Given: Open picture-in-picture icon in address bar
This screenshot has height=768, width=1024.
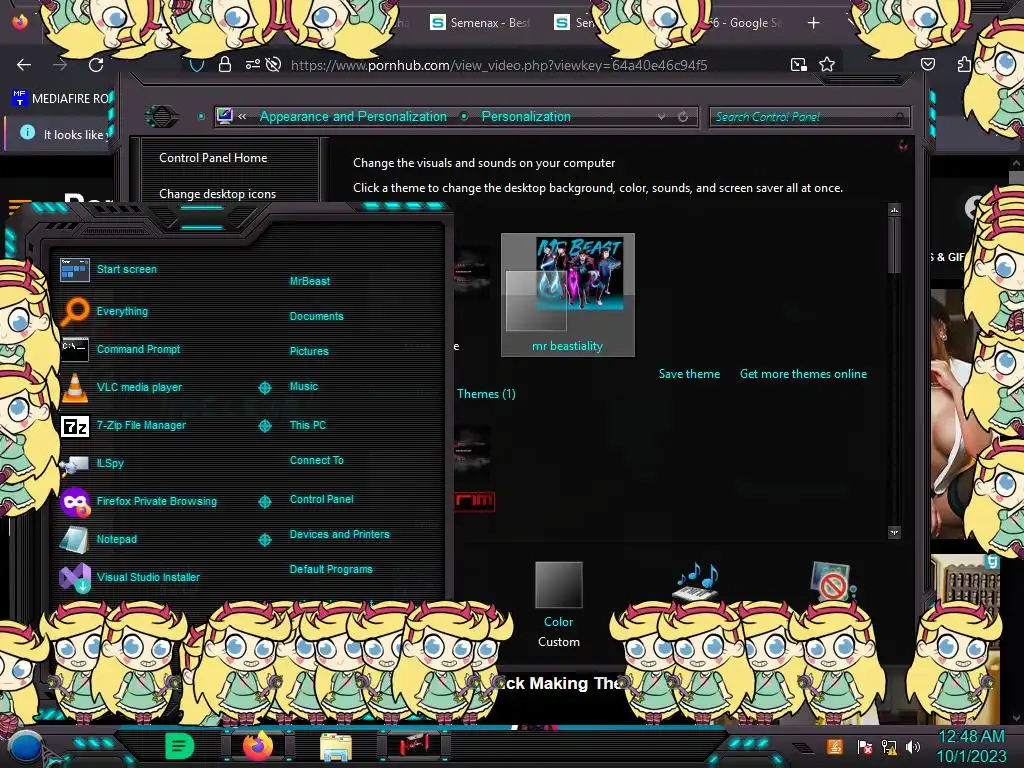Looking at the screenshot, I should [x=799, y=64].
